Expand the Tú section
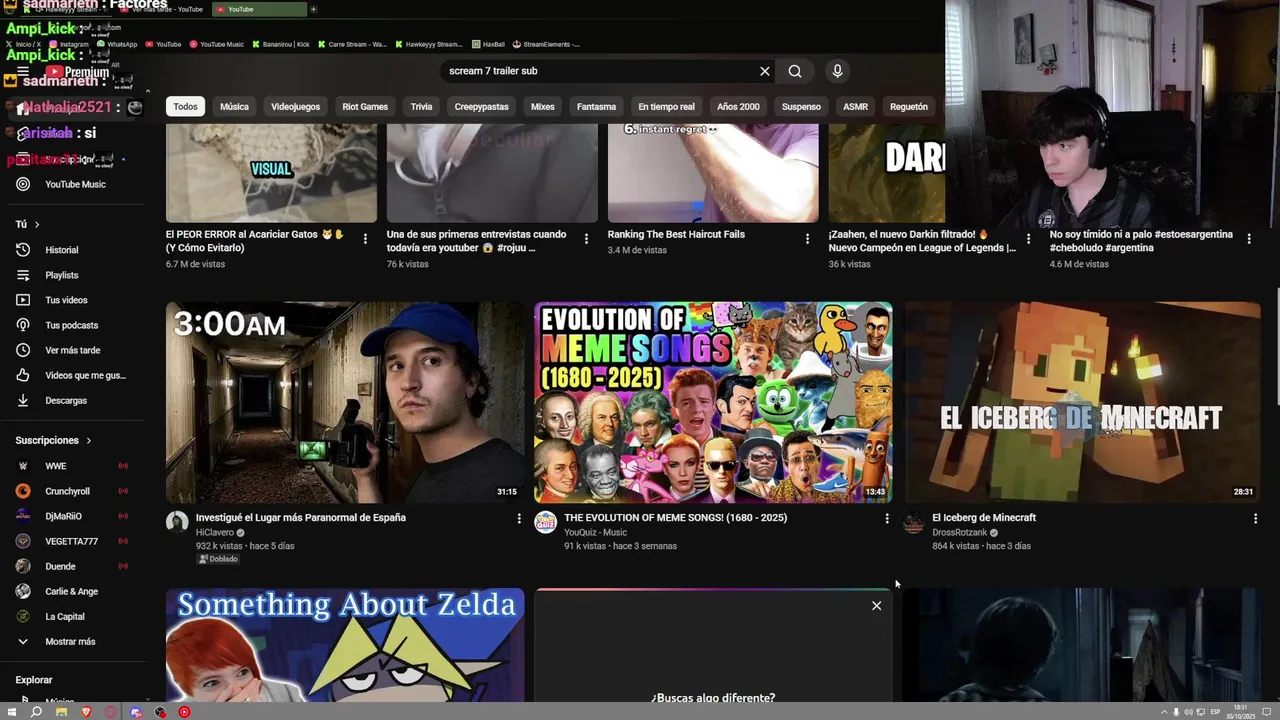The height and width of the screenshot is (720, 1280). point(28,224)
